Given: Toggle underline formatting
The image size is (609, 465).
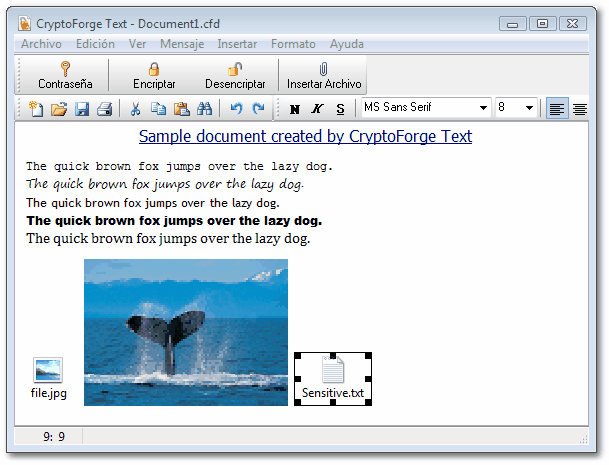Looking at the screenshot, I should click(x=341, y=109).
